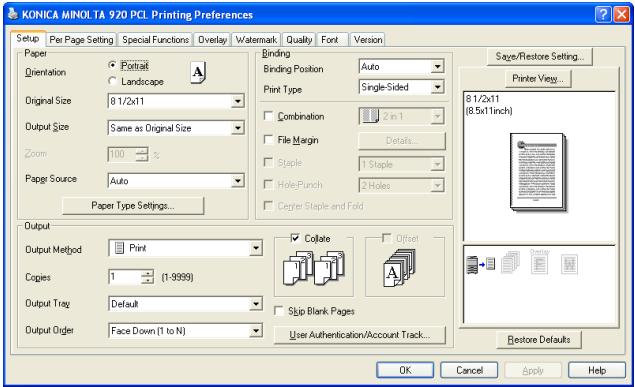Enable the File Margin checkbox
The width and height of the screenshot is (635, 387).
(x=268, y=140)
